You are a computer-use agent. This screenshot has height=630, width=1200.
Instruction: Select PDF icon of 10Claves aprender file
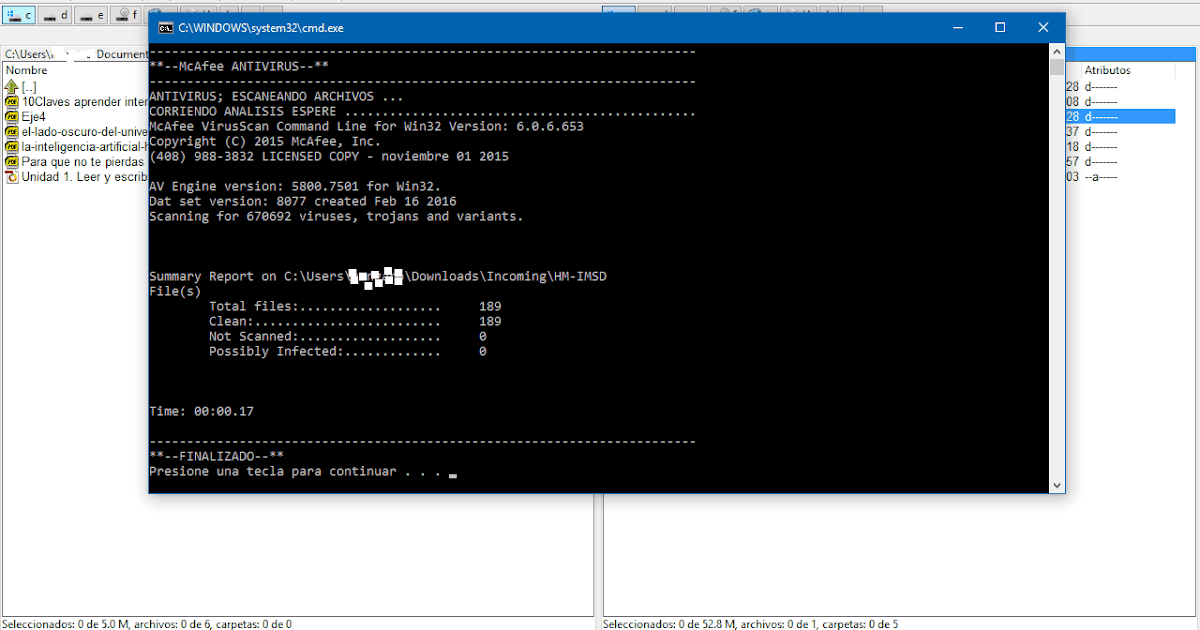click(x=12, y=102)
